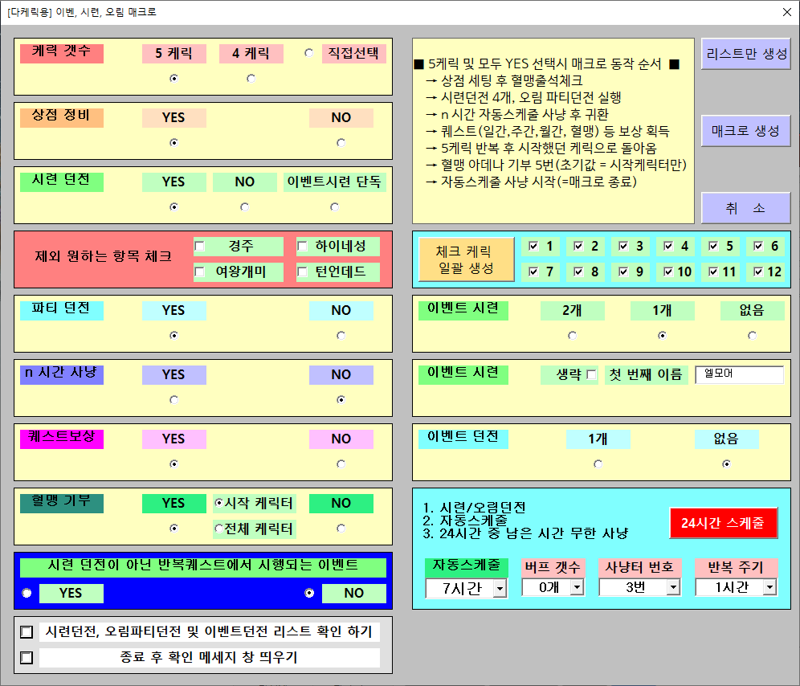Check the 경주 exclusion box
Viewport: 800px width, 686px height.
[199, 247]
